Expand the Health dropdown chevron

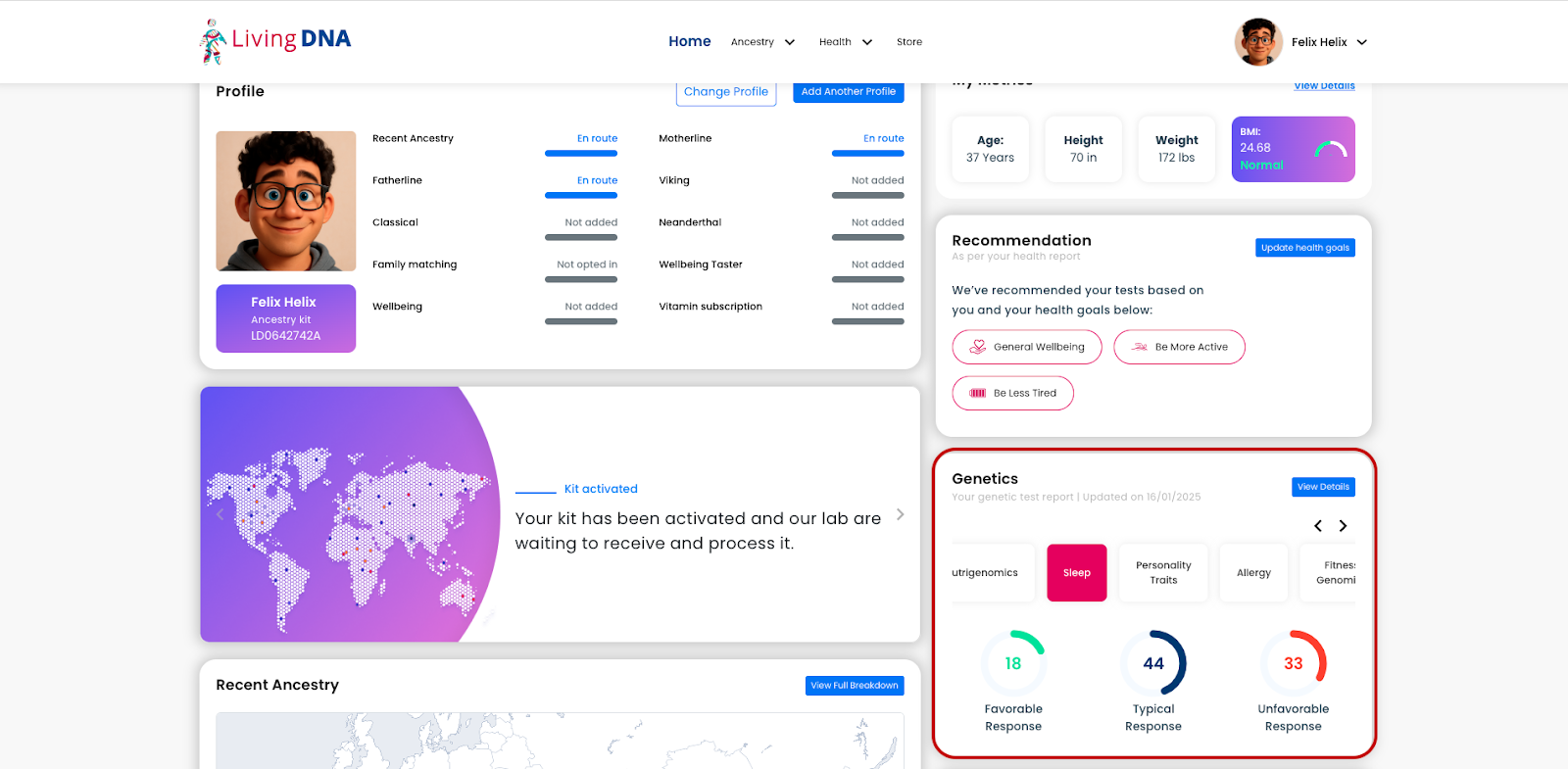coord(867,42)
